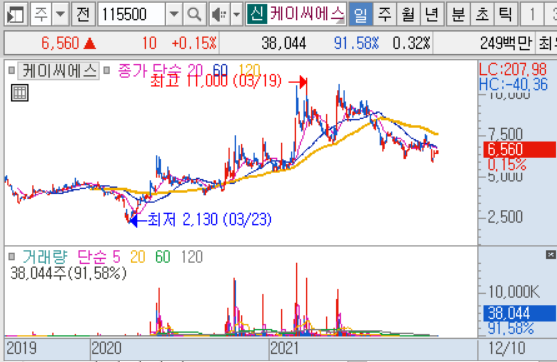Open the dropdown next to the speaker icon
This screenshot has width=557, height=362.
tap(237, 15)
